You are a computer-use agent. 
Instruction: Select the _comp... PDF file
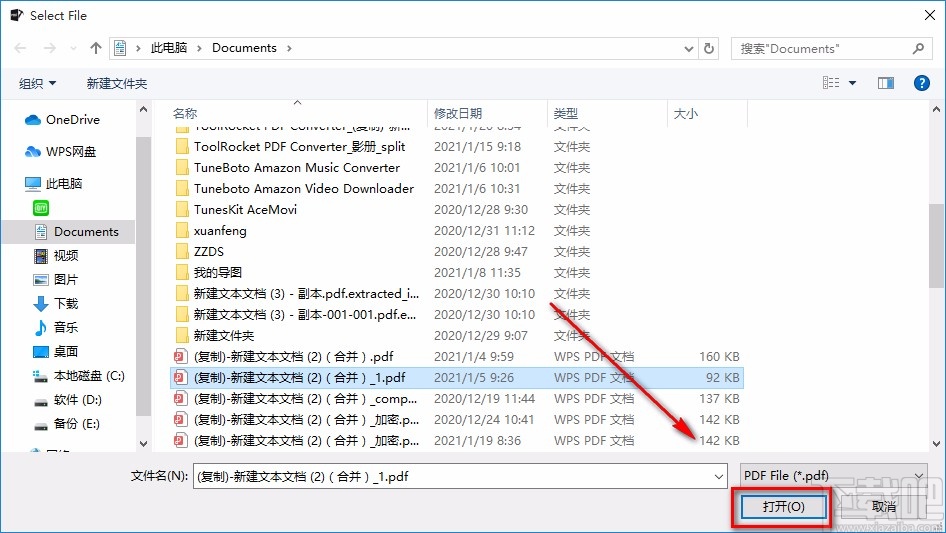click(x=457, y=399)
